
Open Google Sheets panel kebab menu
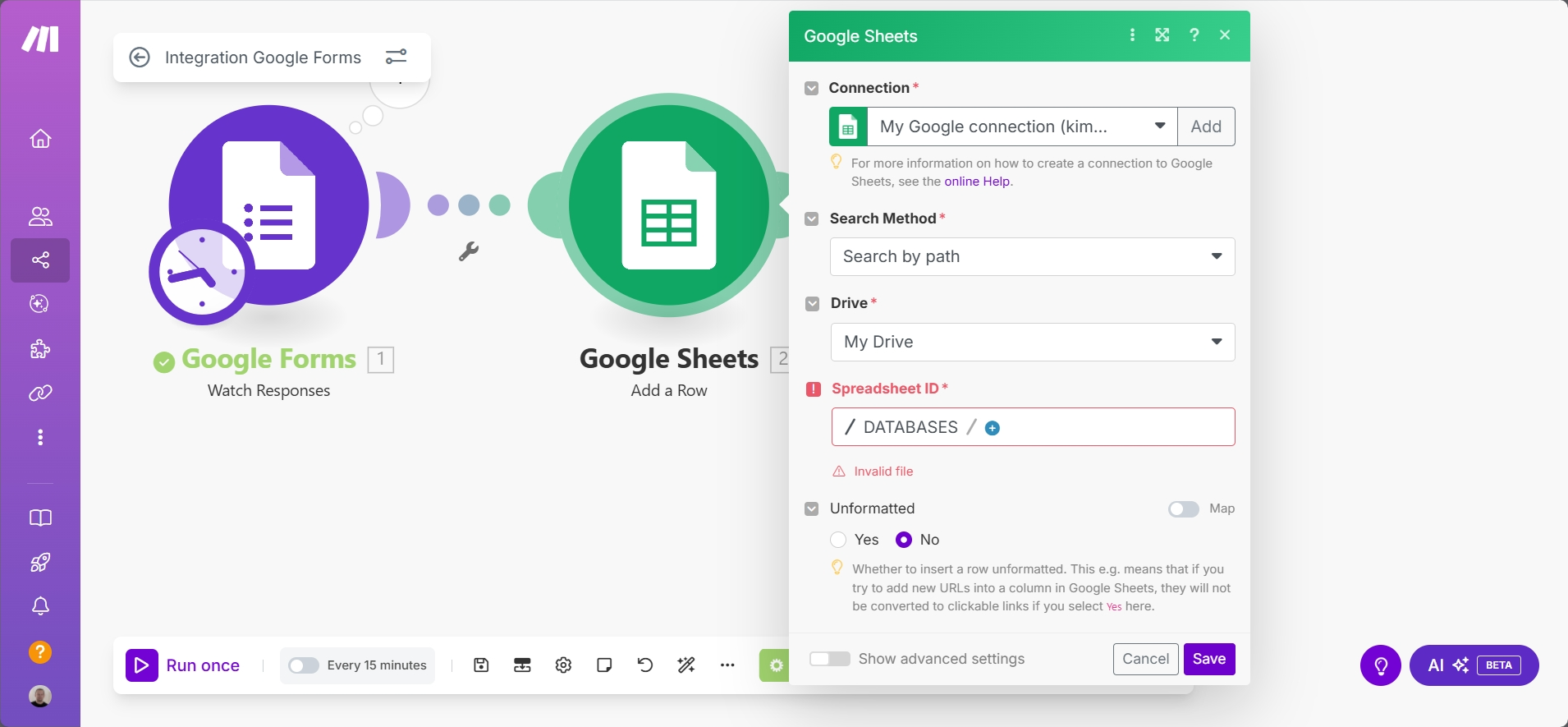click(x=1133, y=35)
